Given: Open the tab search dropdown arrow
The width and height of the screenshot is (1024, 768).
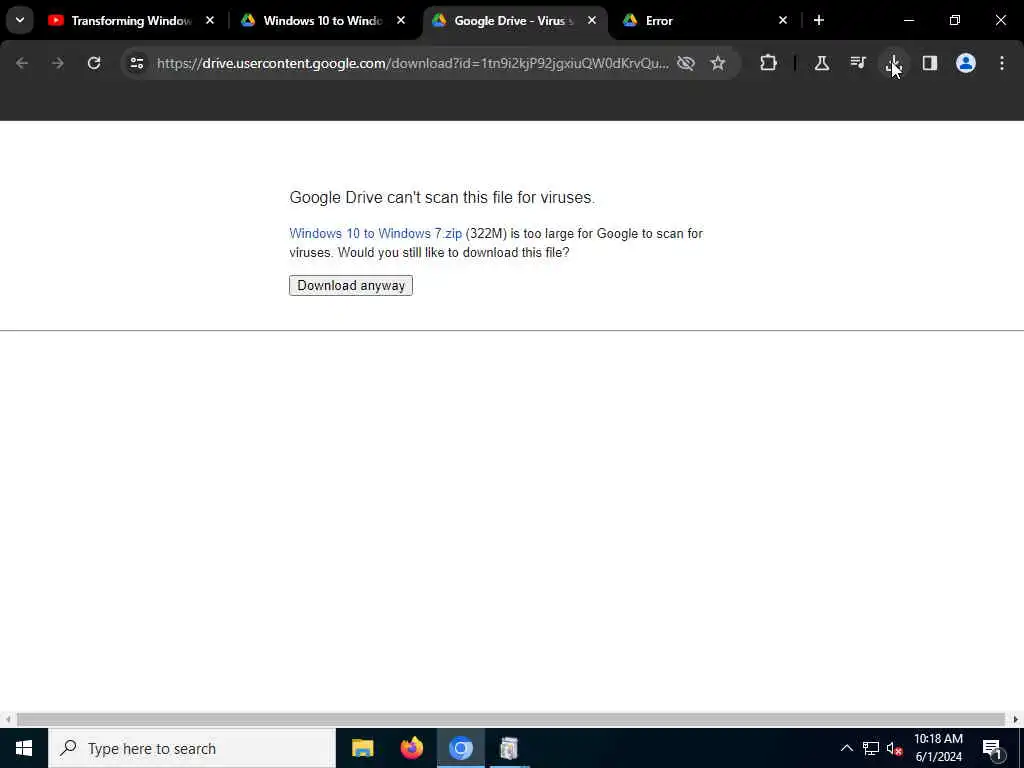Looking at the screenshot, I should 20,20.
